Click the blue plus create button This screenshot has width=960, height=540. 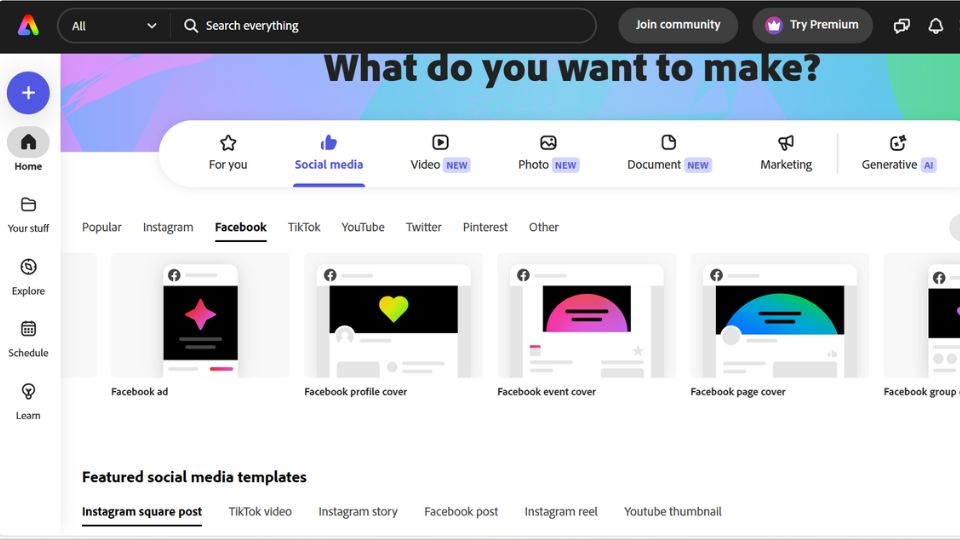click(28, 93)
